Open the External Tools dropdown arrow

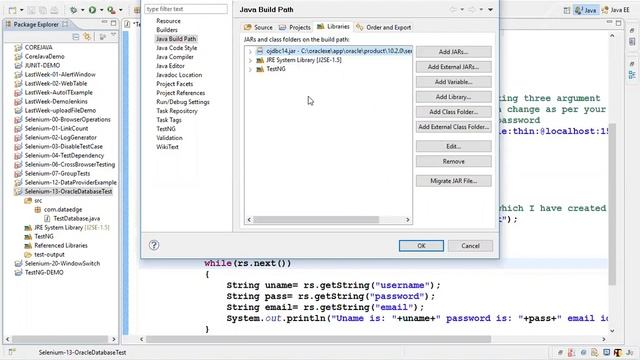point(120,10)
